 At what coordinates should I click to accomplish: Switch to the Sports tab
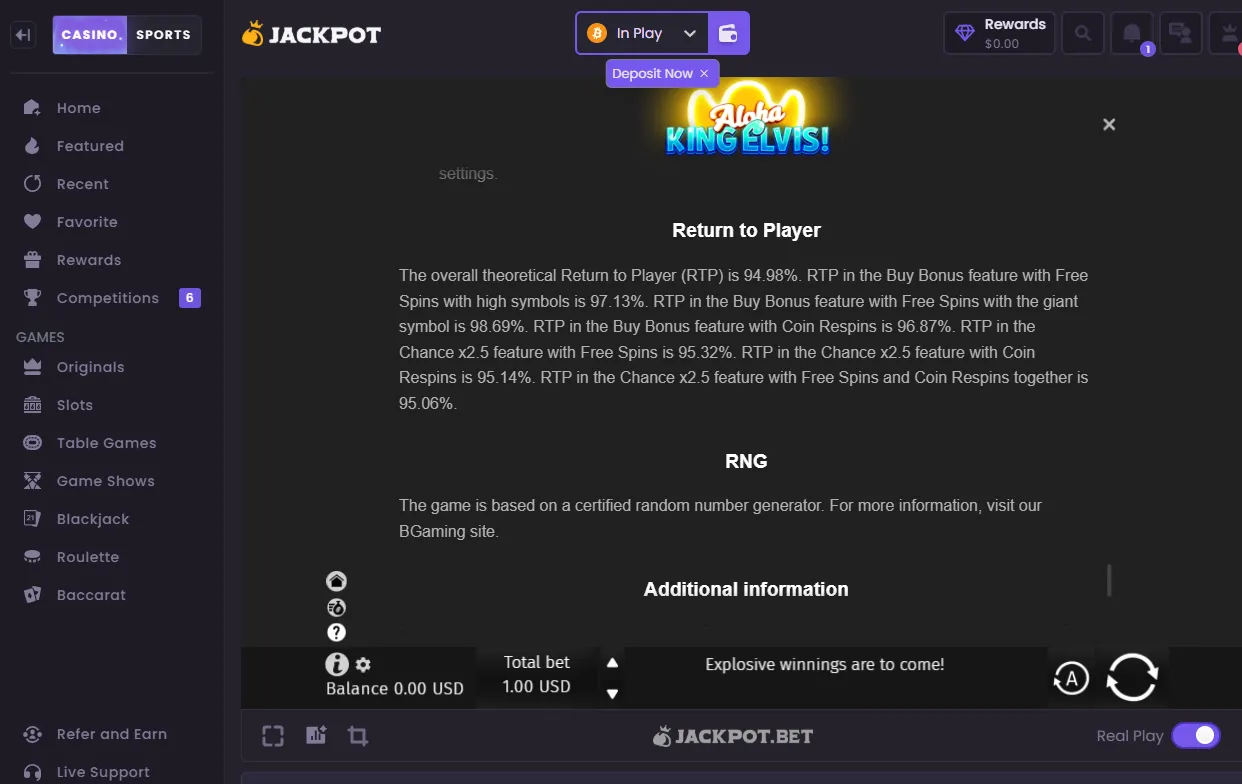click(x=163, y=35)
